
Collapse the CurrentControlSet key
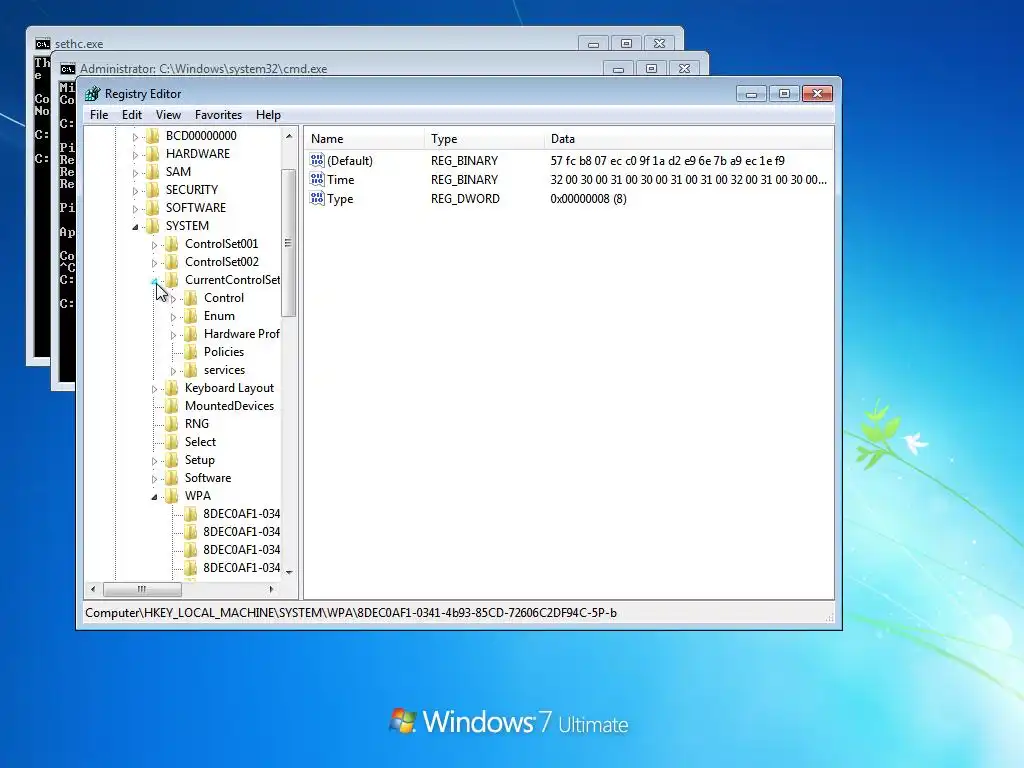point(155,281)
